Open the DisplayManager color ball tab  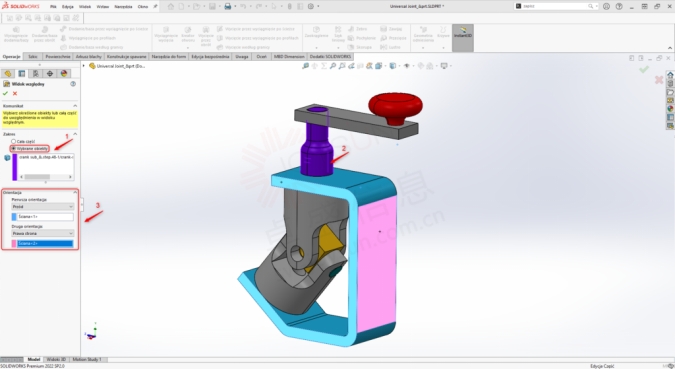(64, 74)
